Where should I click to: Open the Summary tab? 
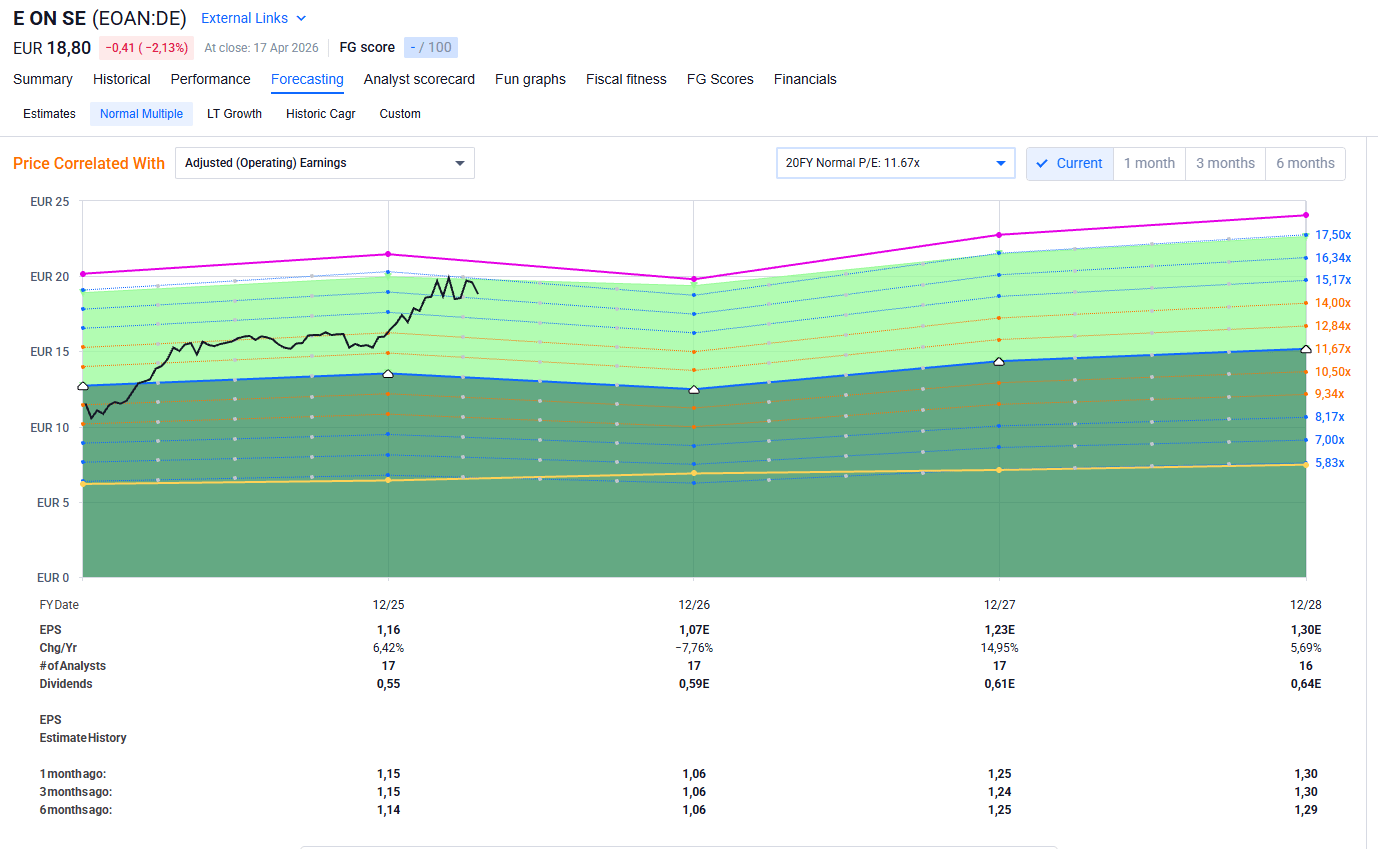click(x=43, y=79)
